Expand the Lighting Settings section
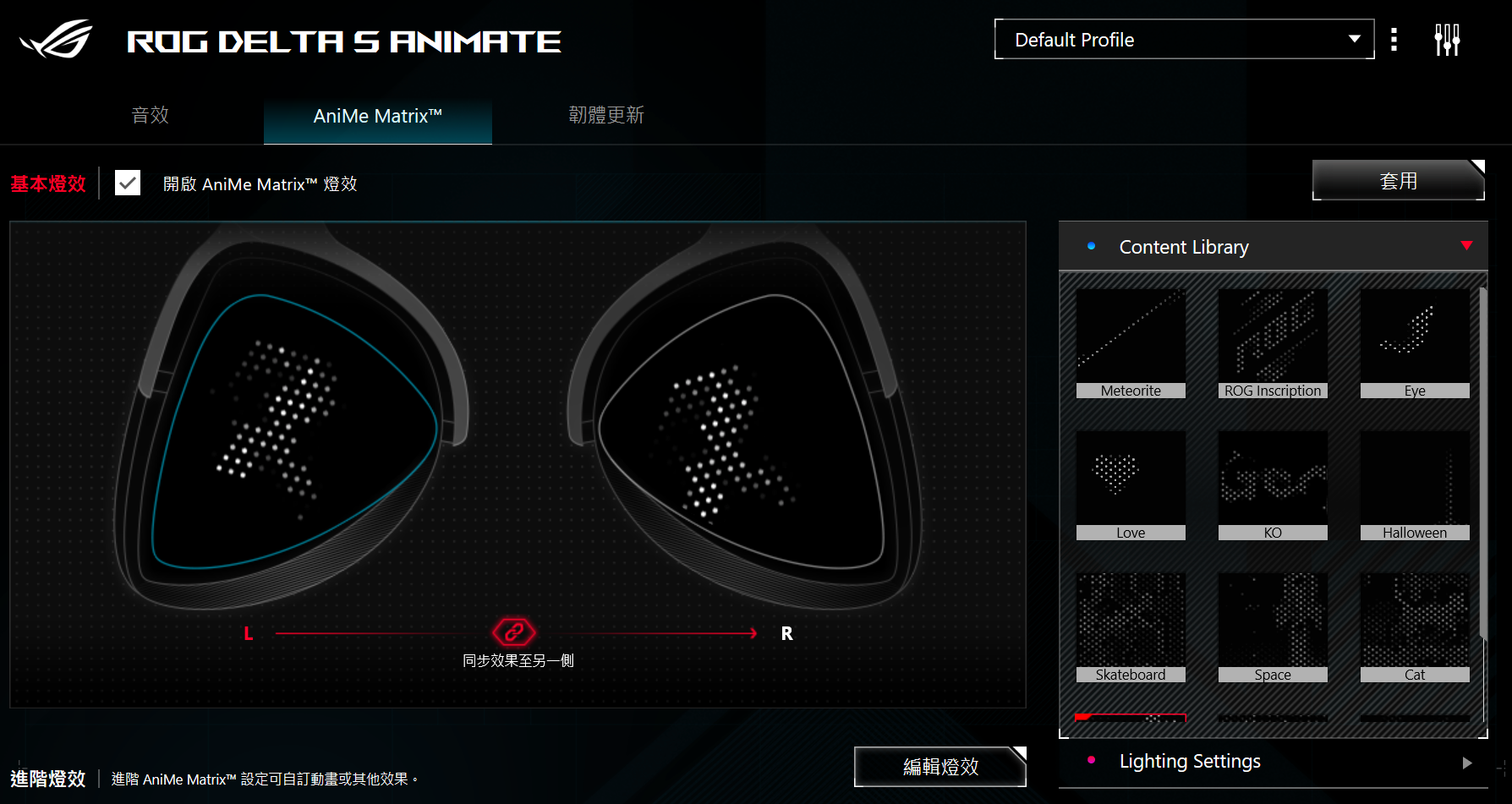Screen dimensions: 1512x804 [1273, 762]
